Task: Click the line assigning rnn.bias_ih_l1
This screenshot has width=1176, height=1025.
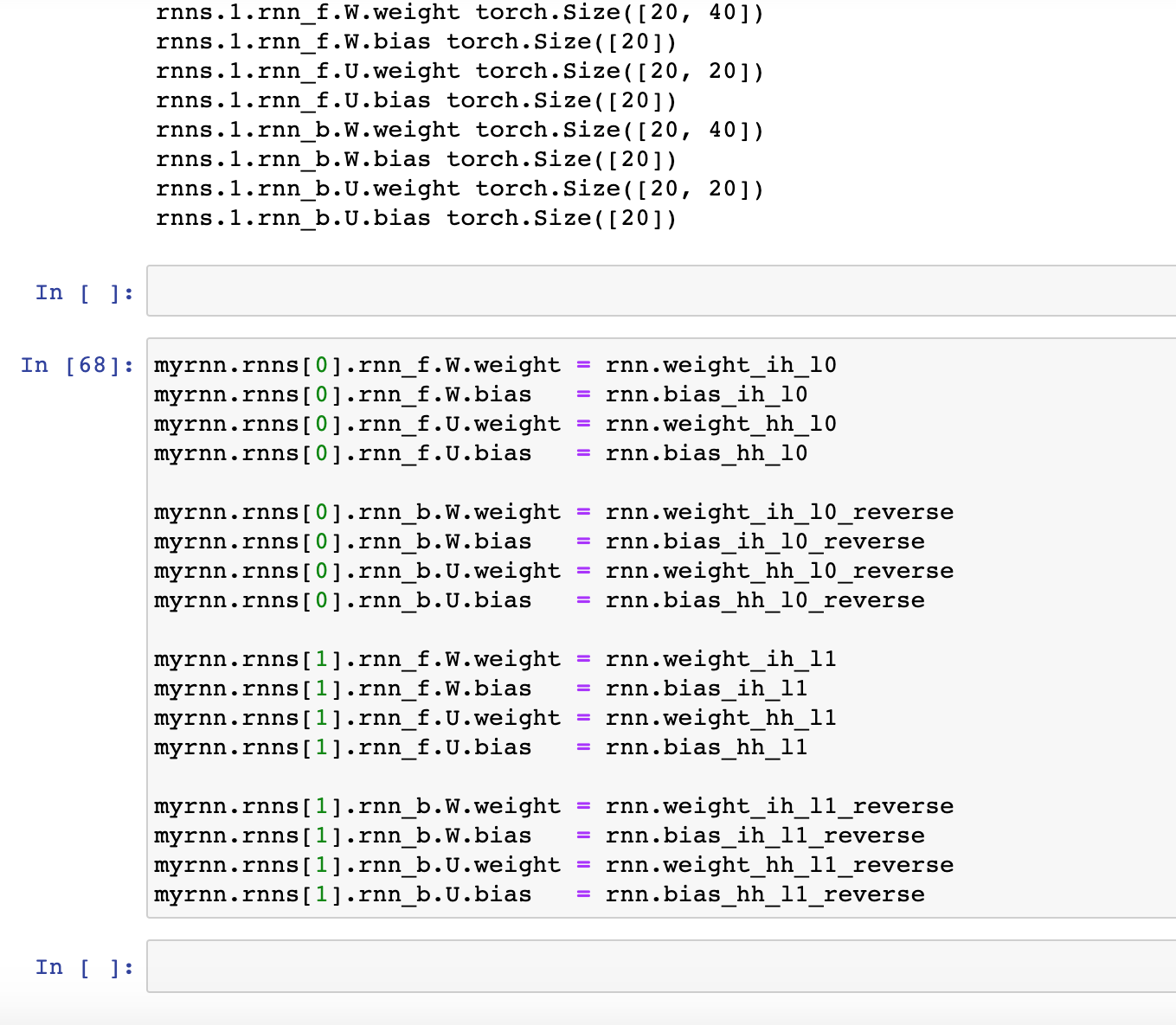Action: click(x=481, y=689)
